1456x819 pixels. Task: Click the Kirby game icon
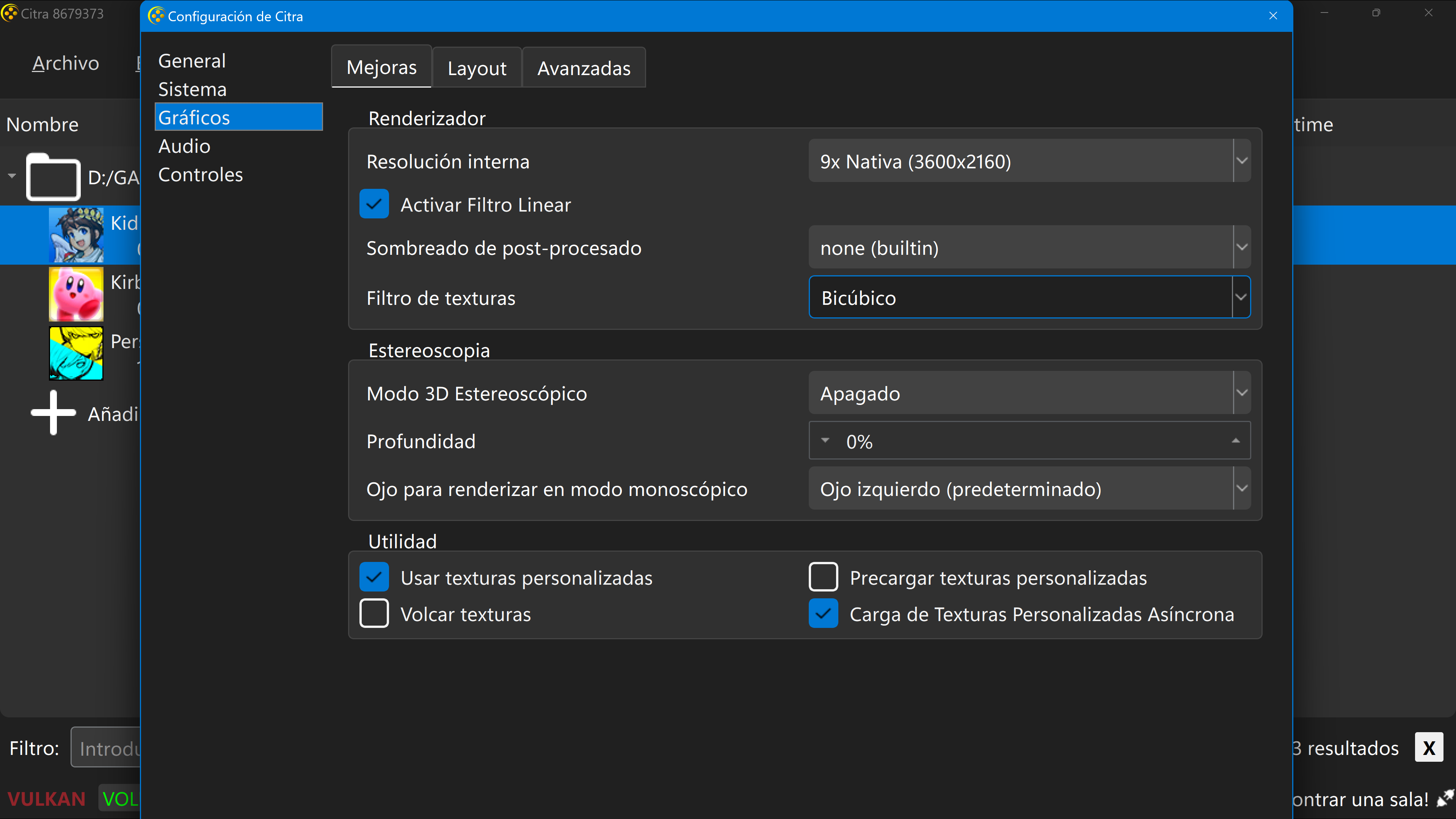(76, 294)
